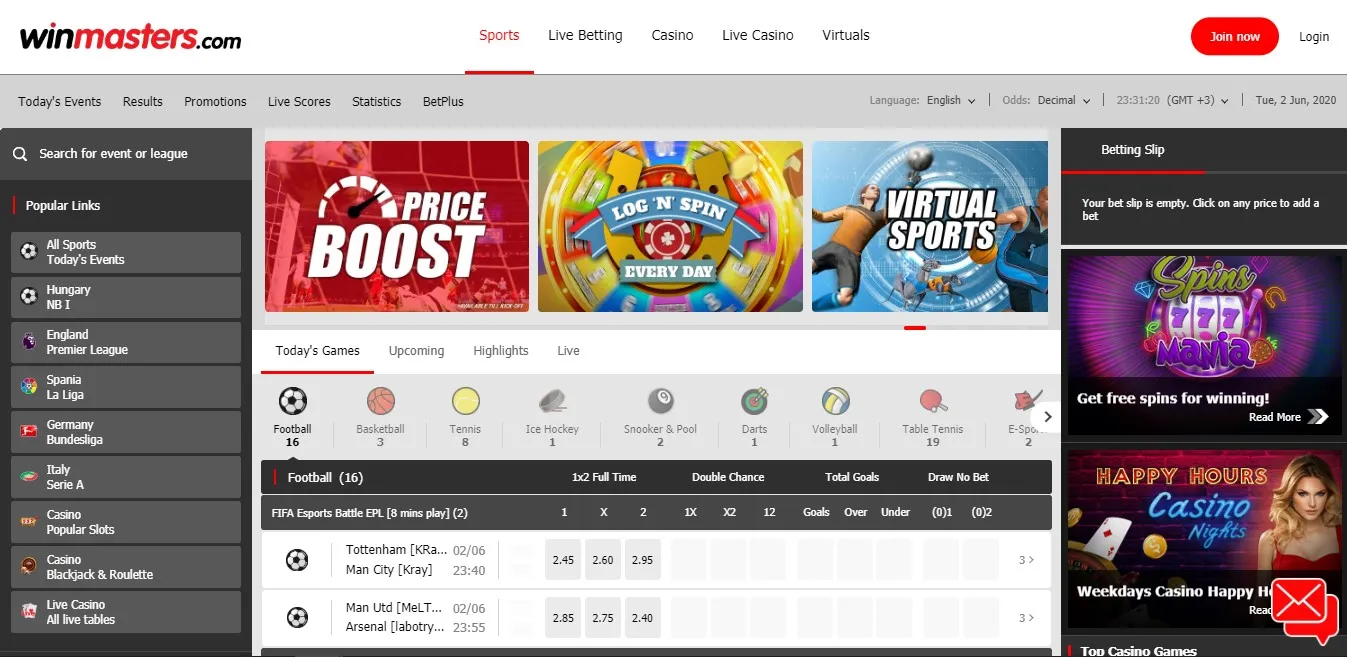Open the Live Betting tab

[x=585, y=35]
